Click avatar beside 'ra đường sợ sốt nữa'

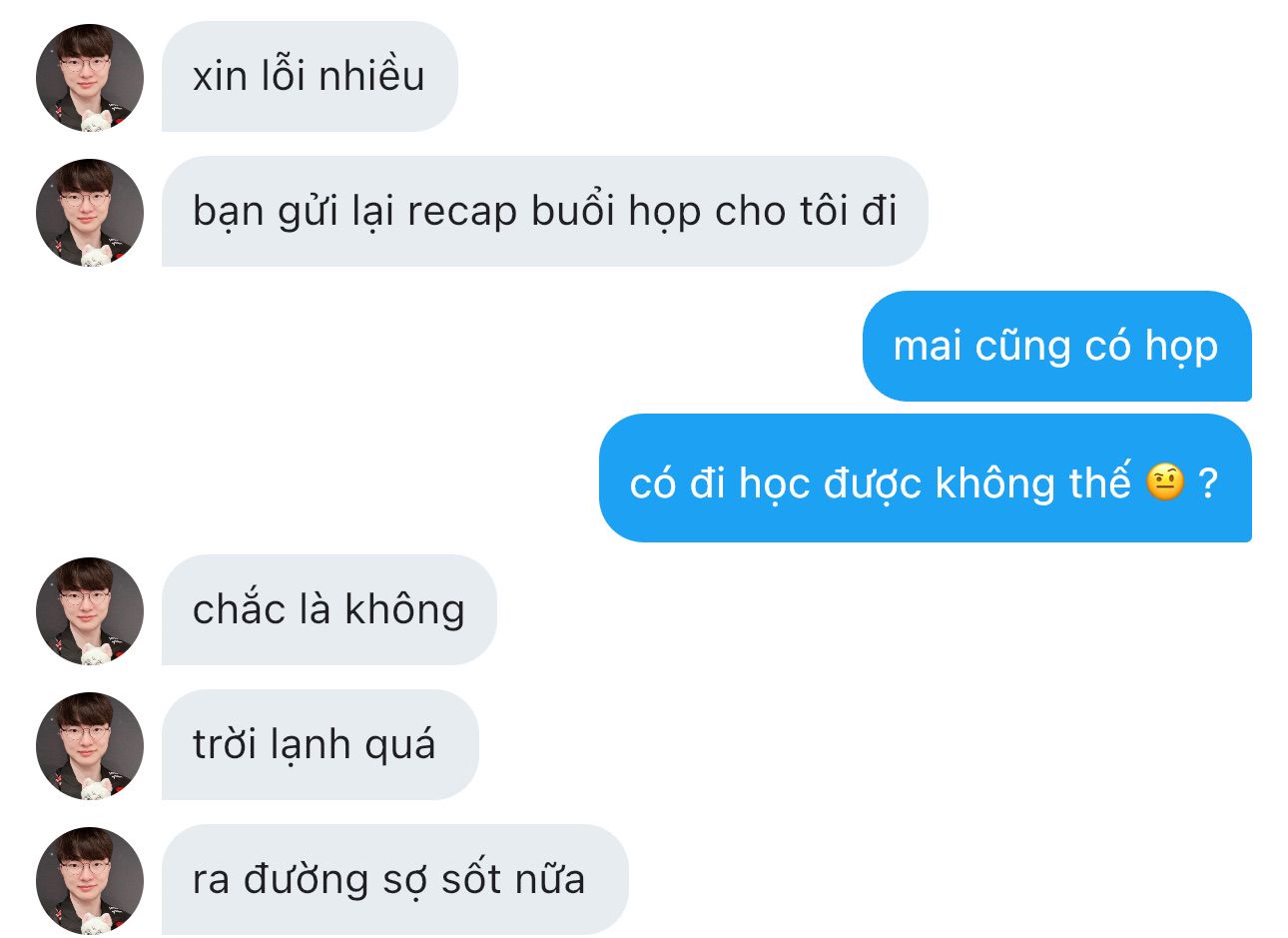[x=90, y=881]
